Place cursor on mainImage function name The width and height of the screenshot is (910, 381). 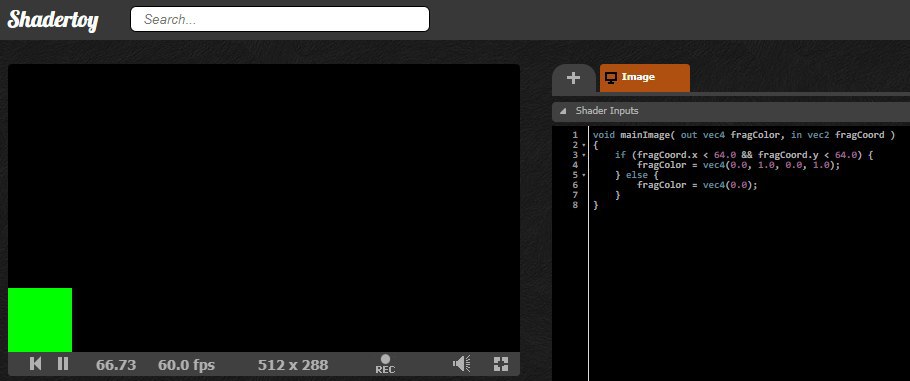pos(644,135)
